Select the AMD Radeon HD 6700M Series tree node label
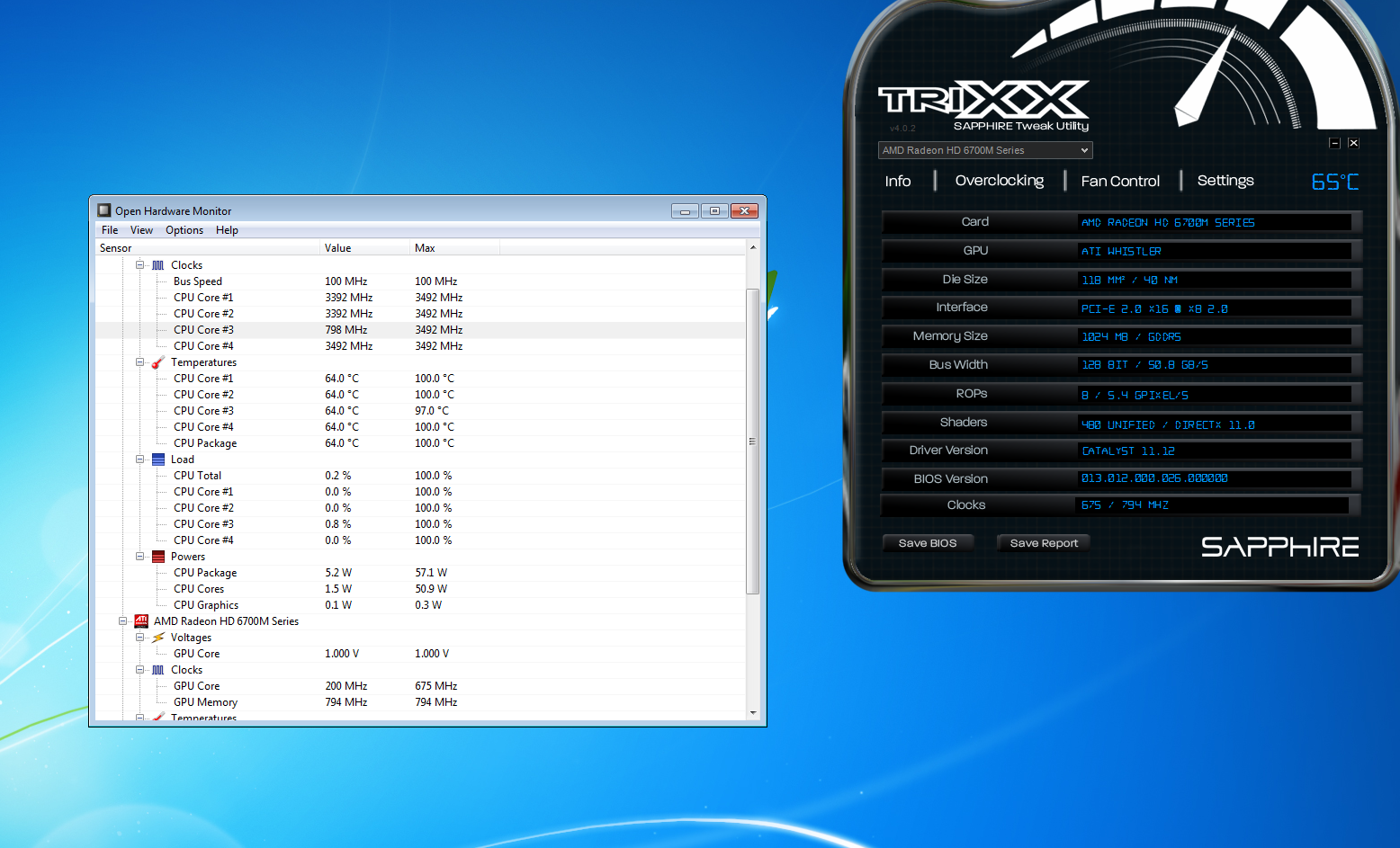The image size is (1400, 848). point(226,621)
